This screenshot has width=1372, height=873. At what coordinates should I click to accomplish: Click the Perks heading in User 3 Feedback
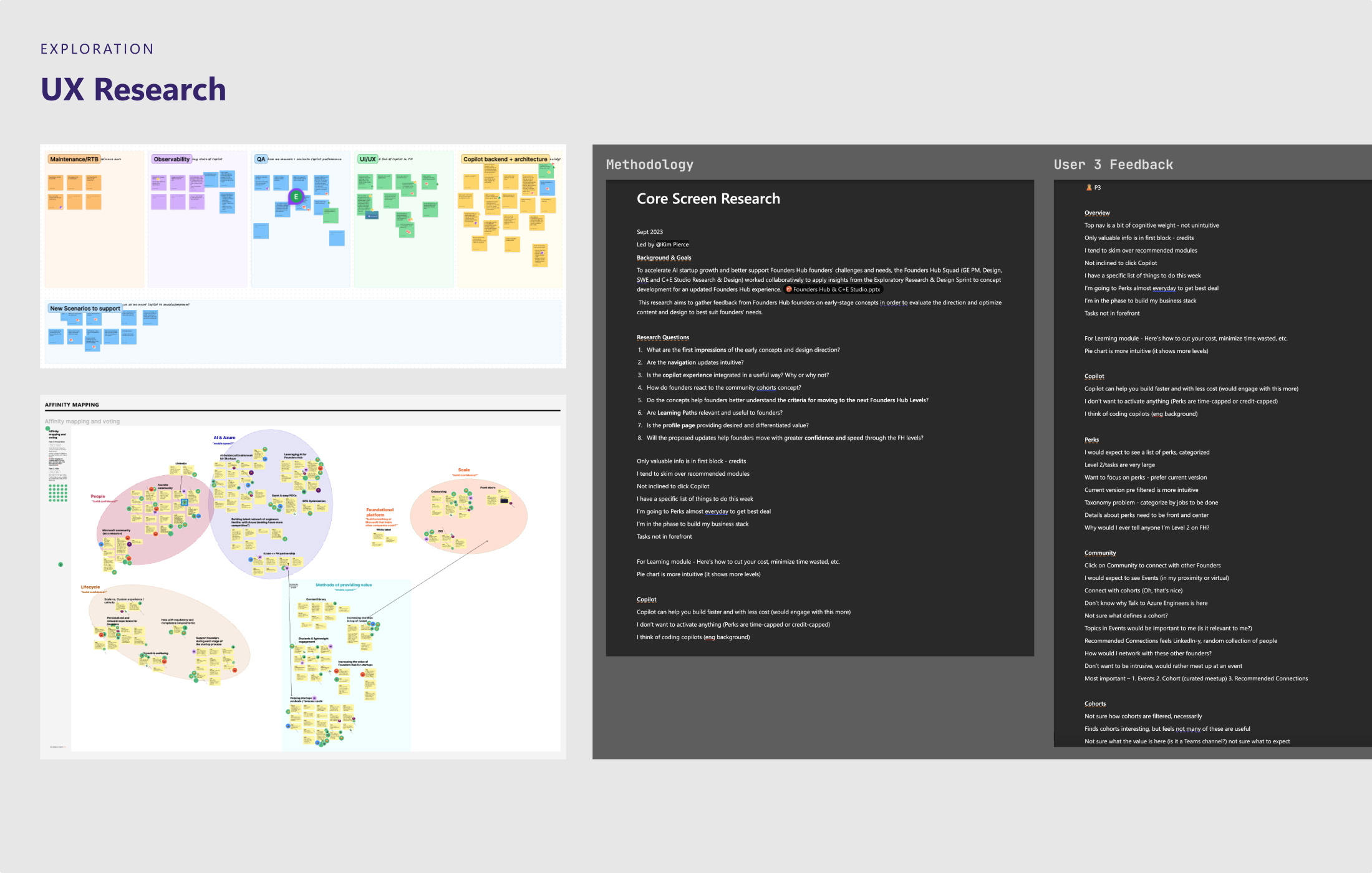(1091, 440)
